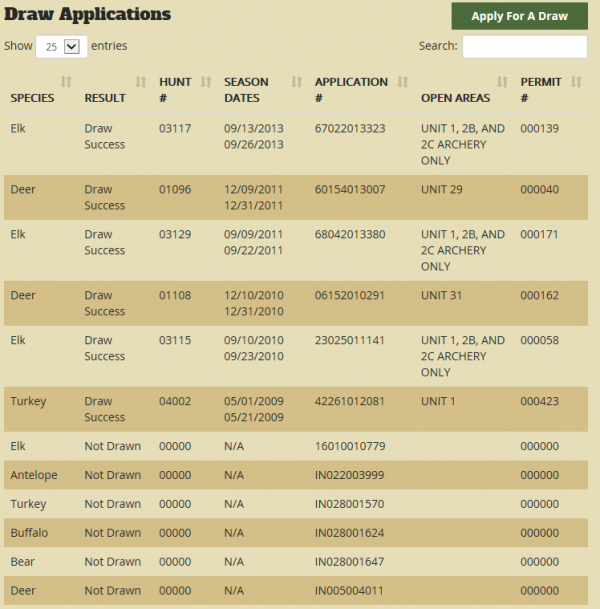Focus the Search input field
Screen dimensions: 600x609
click(x=524, y=46)
